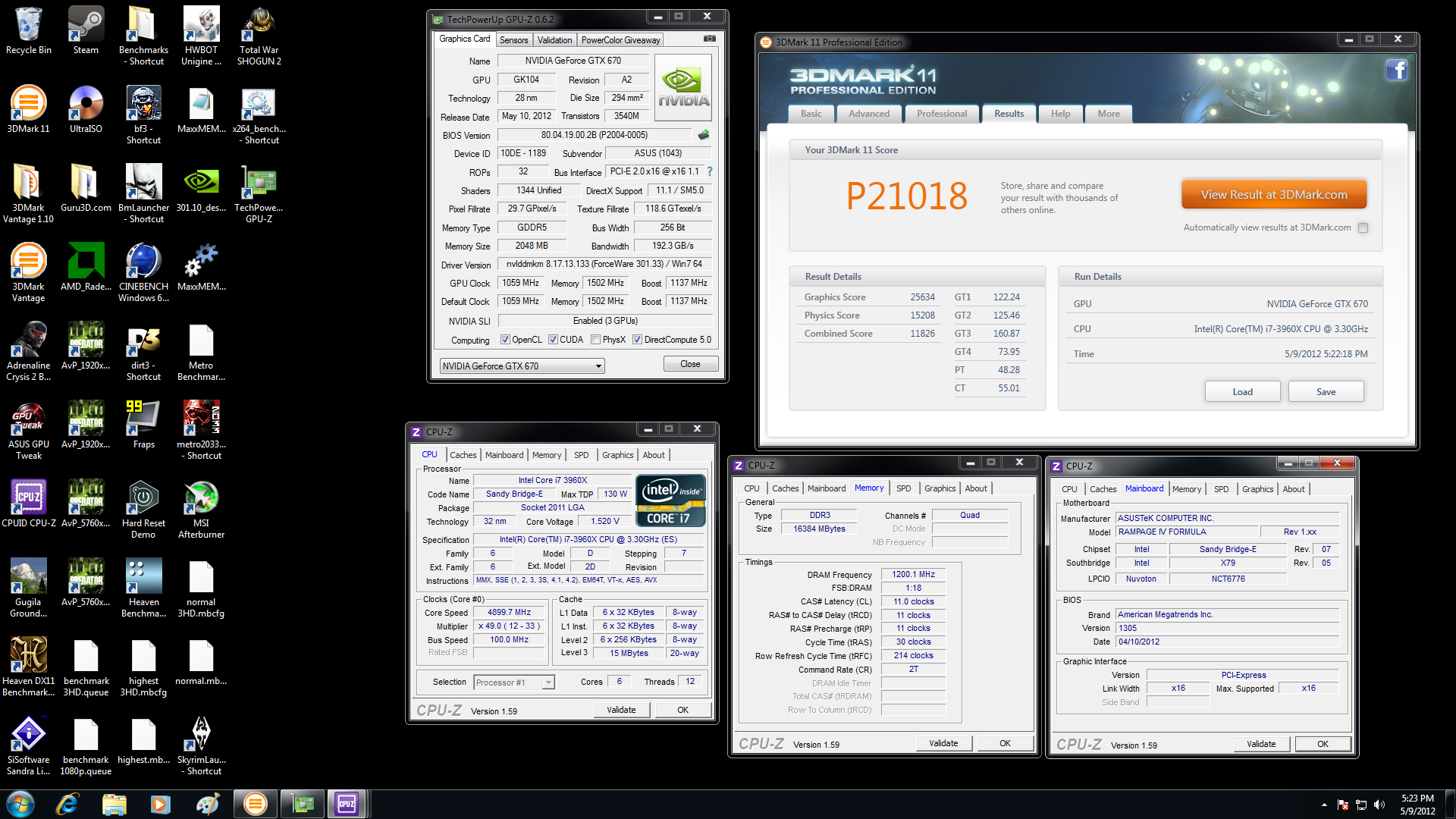The width and height of the screenshot is (1456, 819).
Task: Click the Windows Start orb
Action: 20,803
